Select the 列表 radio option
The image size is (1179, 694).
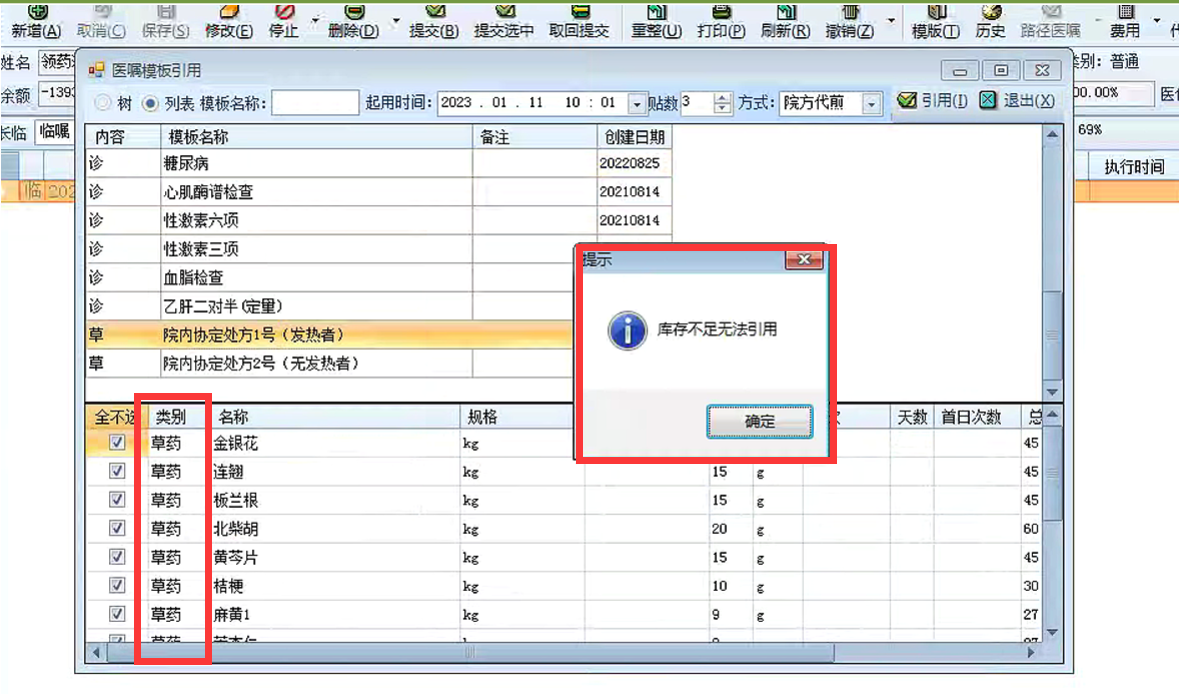(x=168, y=103)
